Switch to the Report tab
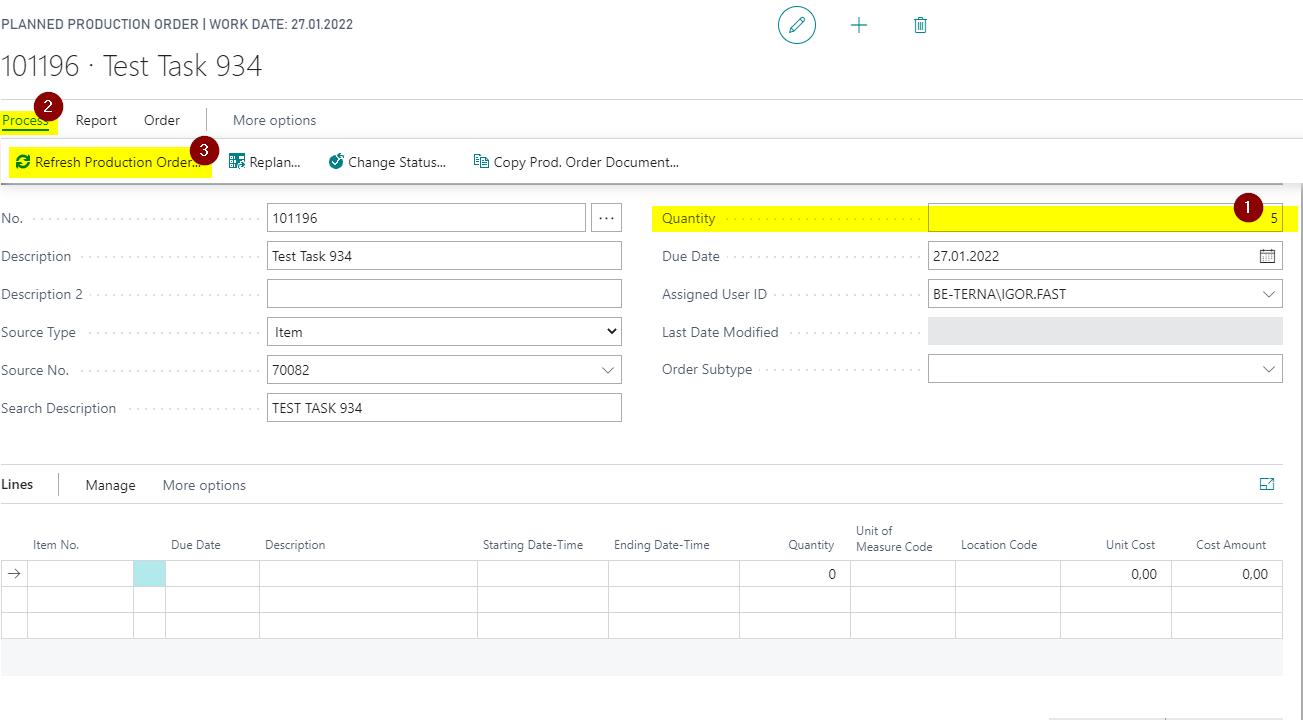The image size is (1303, 720). [97, 120]
